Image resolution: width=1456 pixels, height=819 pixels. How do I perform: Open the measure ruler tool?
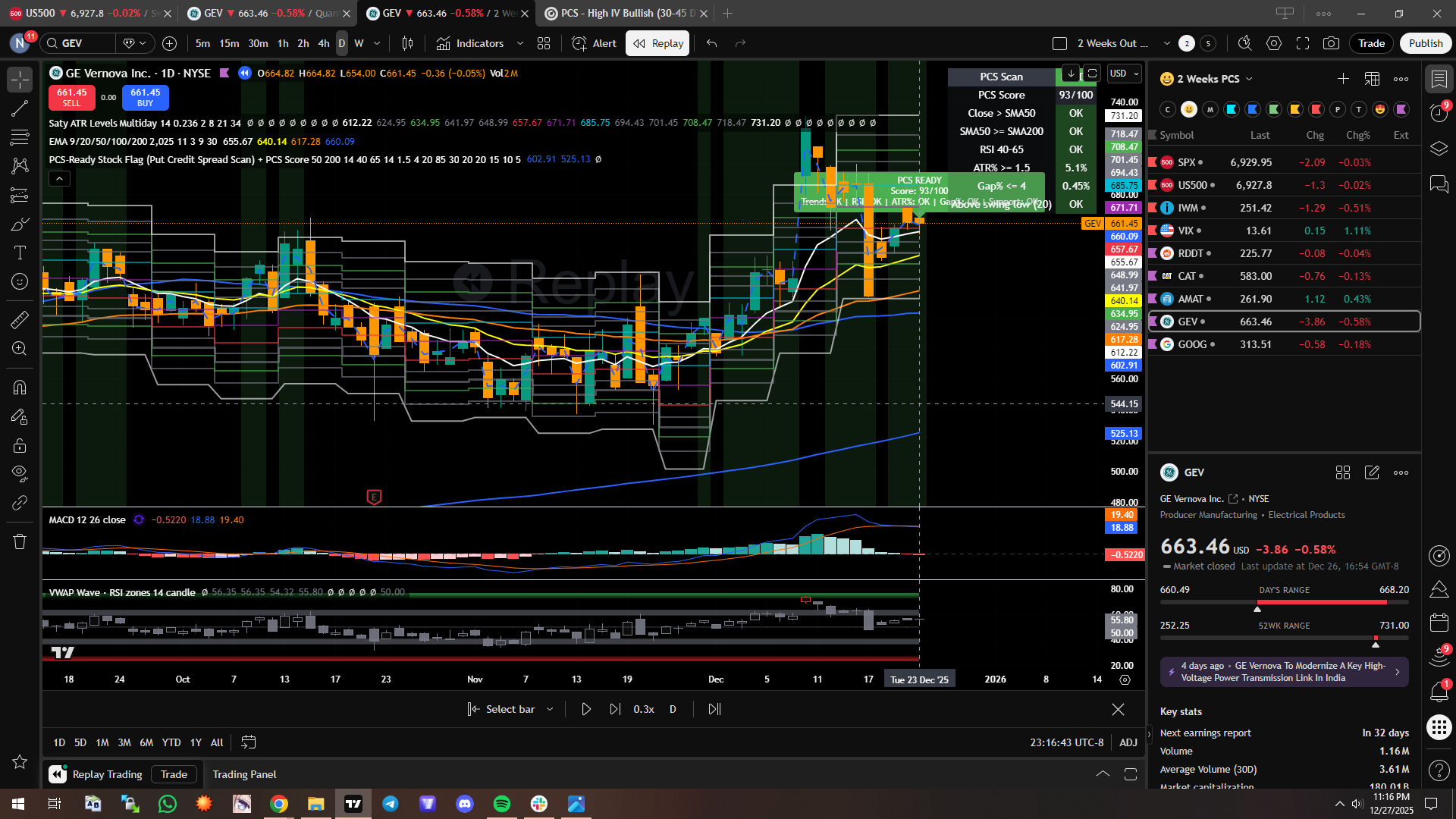20,320
